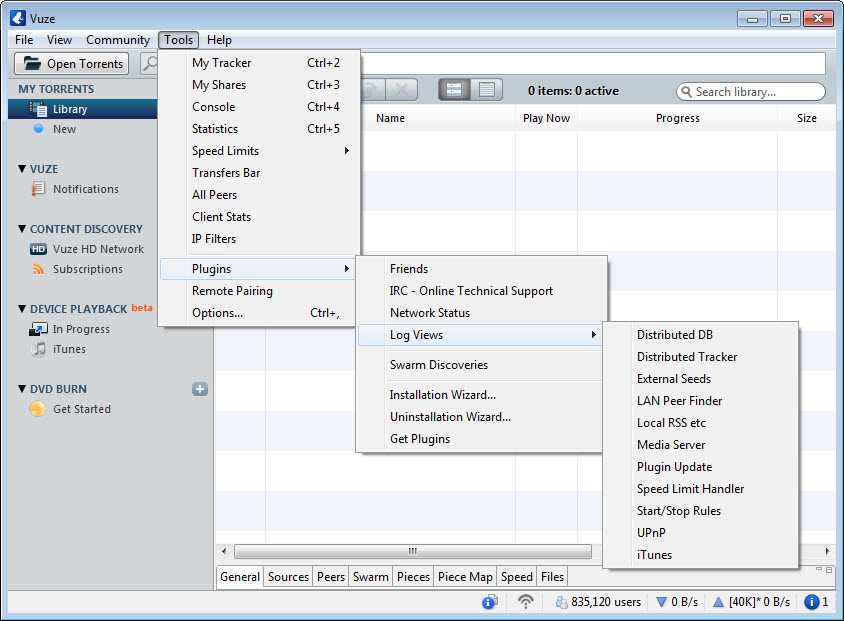Click the HD badge icon for Vuze HD Network

38,249
